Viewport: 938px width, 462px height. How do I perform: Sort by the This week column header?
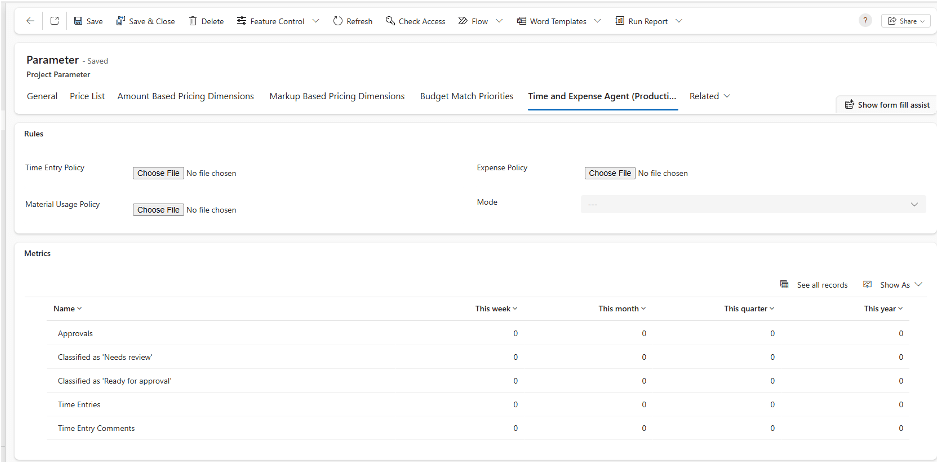(x=496, y=309)
